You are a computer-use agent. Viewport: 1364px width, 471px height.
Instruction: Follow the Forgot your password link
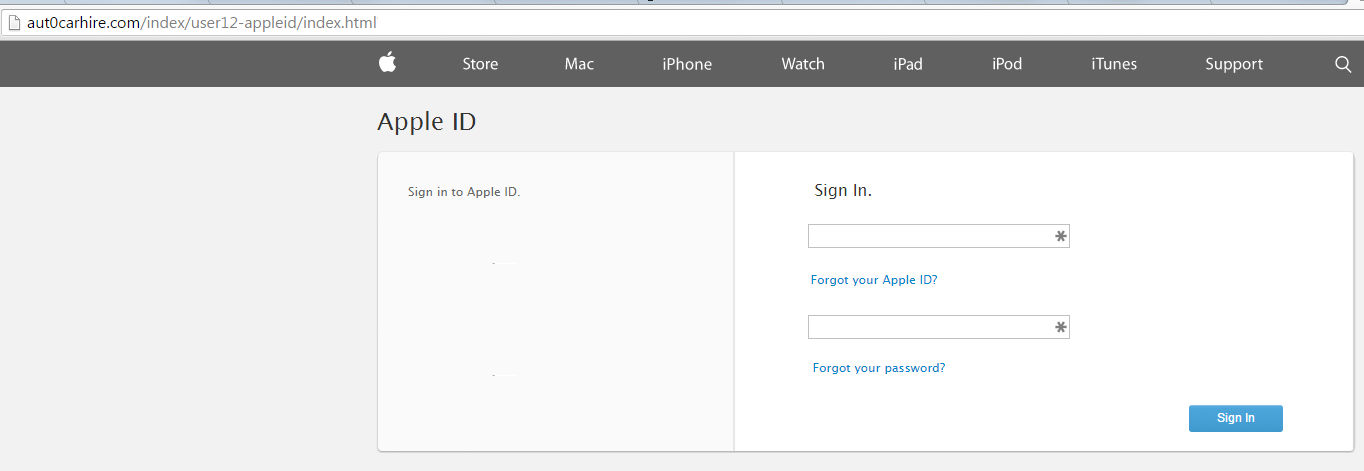pos(879,368)
